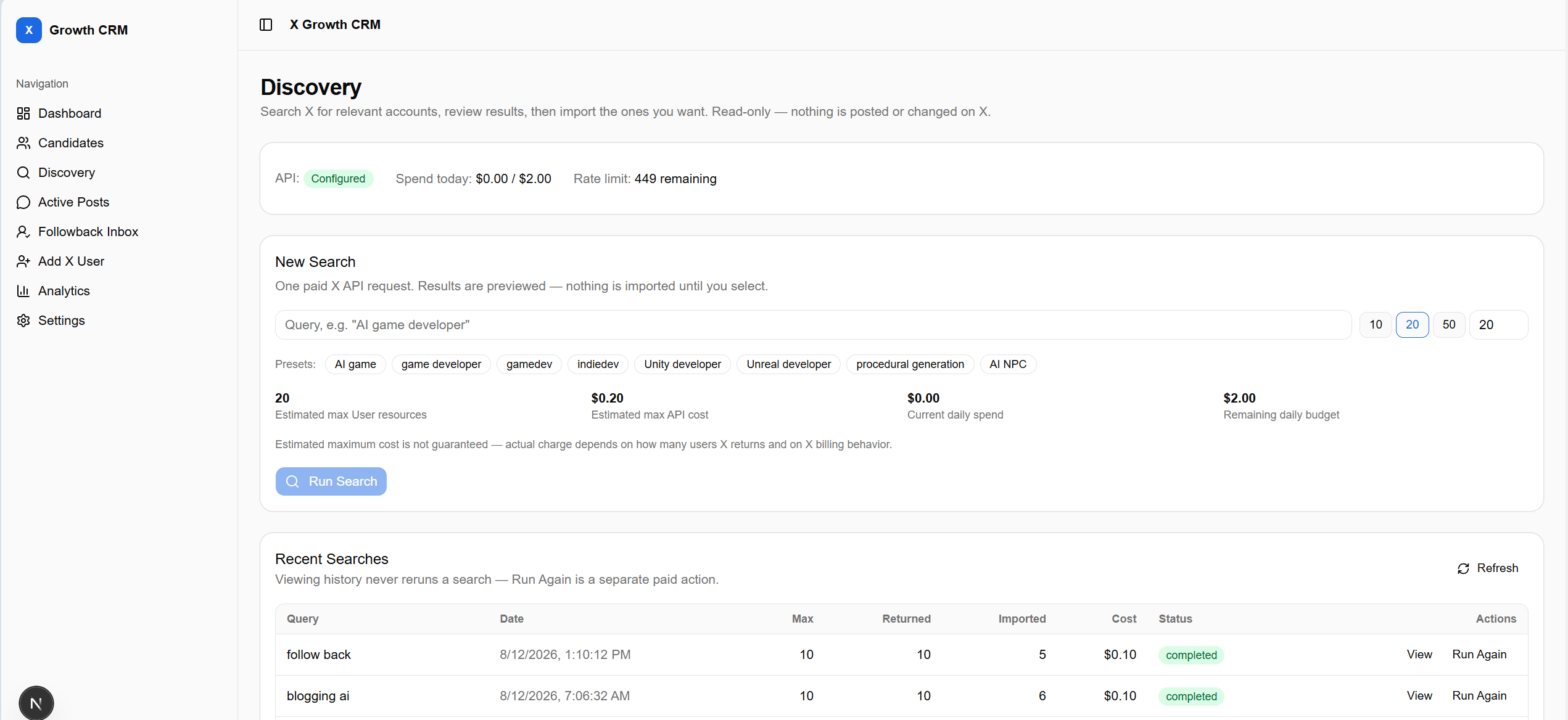Click the Imported column header
Viewport: 1568px width, 720px height.
[x=1022, y=619]
